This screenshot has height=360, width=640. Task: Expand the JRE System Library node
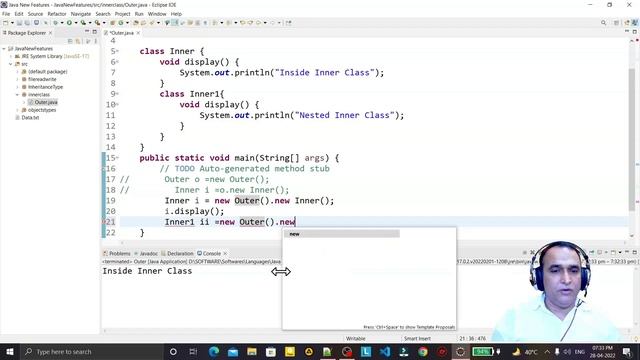[11, 56]
